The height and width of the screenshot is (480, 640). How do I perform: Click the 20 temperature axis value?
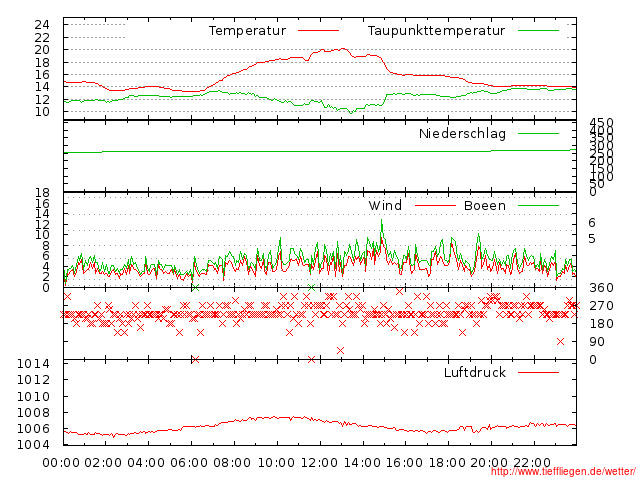(x=42, y=50)
